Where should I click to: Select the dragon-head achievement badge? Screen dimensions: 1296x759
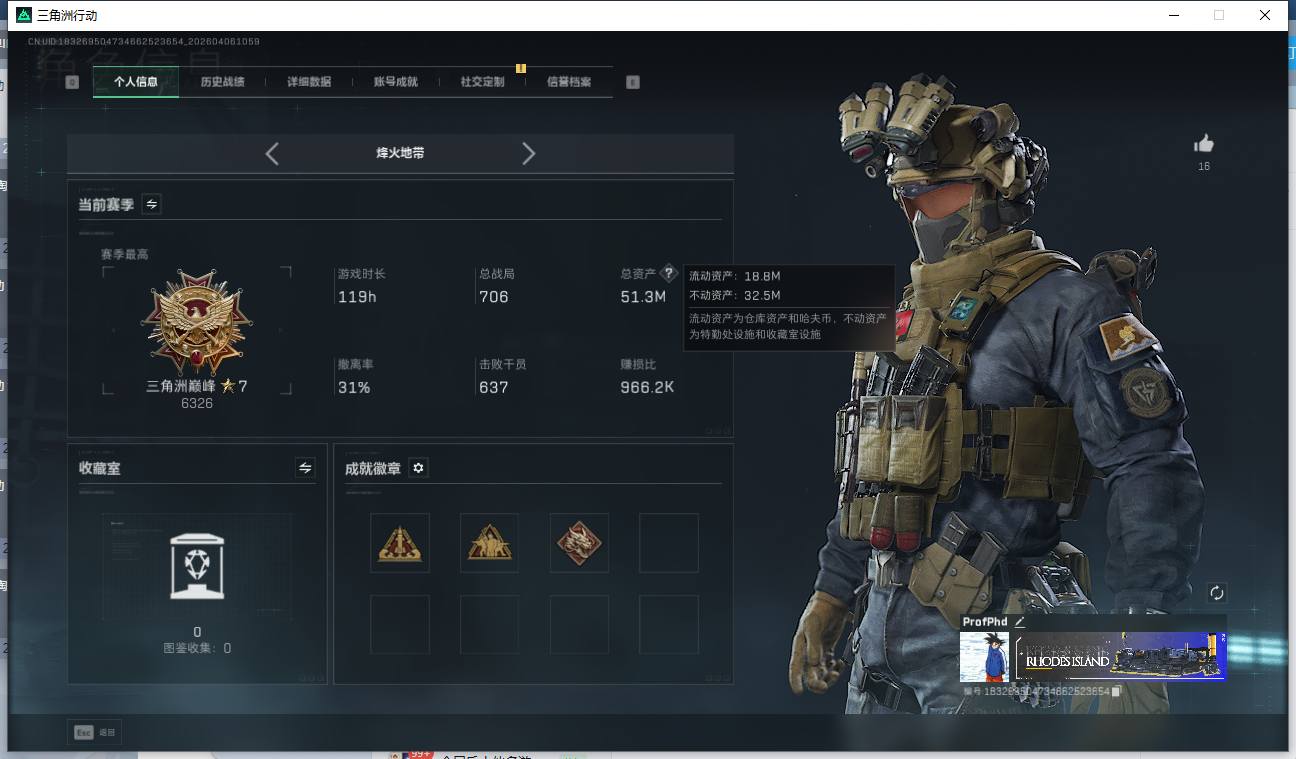(x=579, y=543)
